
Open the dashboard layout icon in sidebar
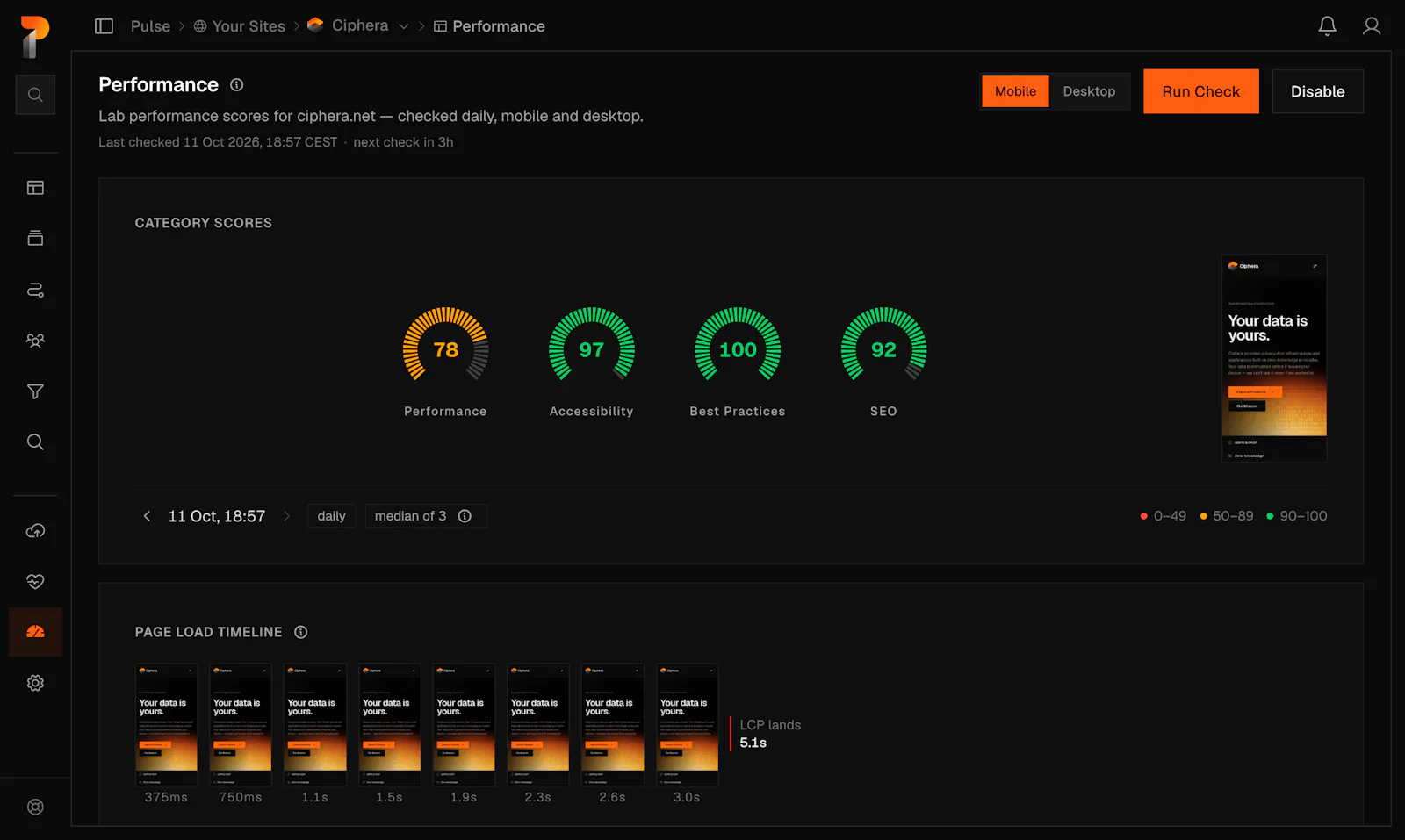coord(35,188)
